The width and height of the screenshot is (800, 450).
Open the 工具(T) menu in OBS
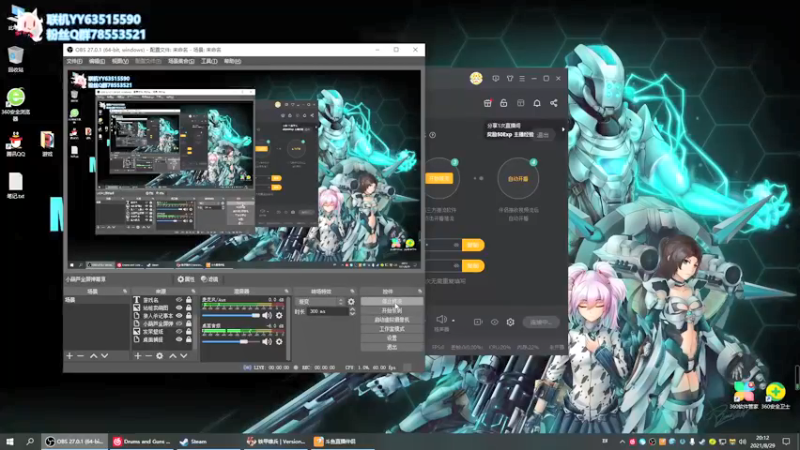[209, 61]
